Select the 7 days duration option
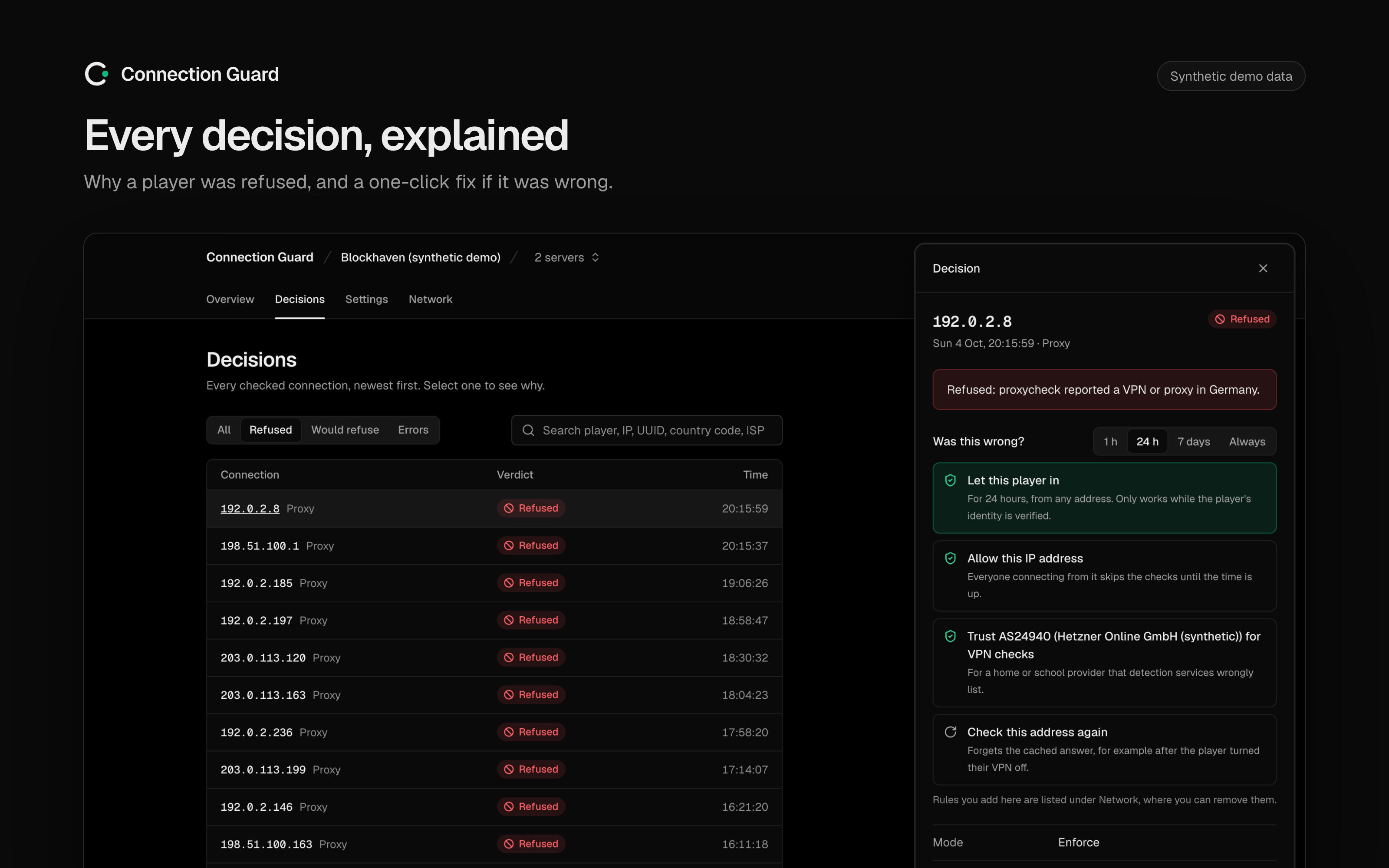Screen dimensions: 1389x868 pos(1193,441)
